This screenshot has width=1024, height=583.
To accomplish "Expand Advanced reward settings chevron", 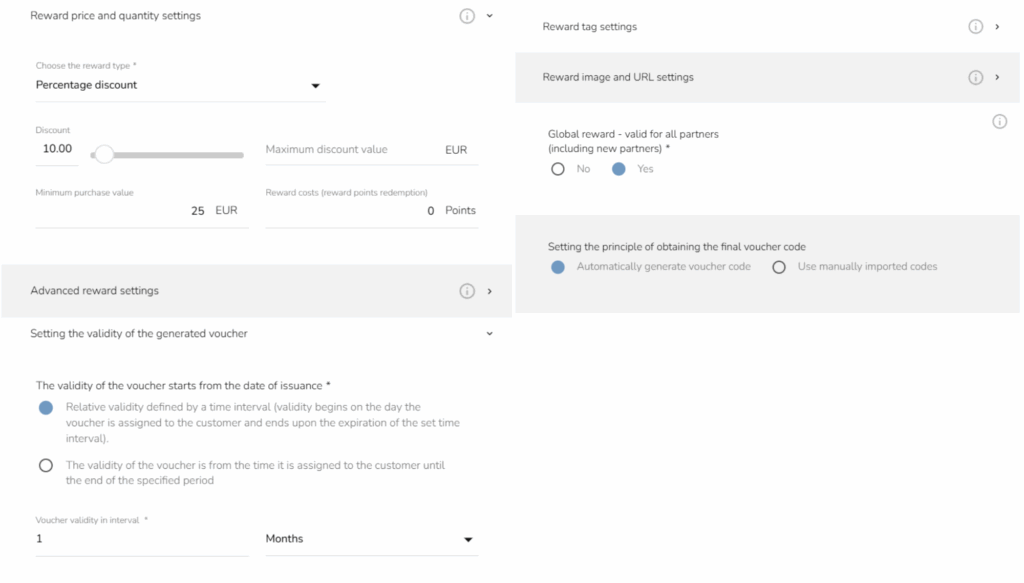I will tap(489, 291).
